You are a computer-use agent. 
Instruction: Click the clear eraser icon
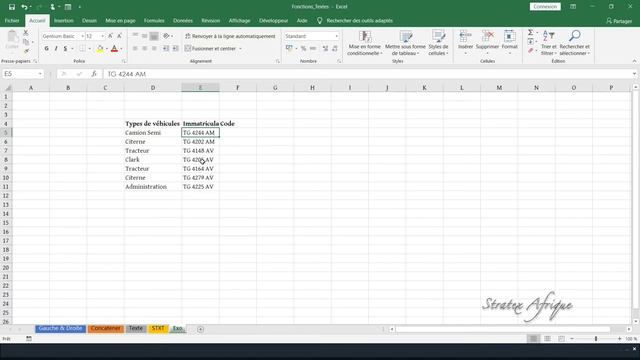[x=530, y=51]
